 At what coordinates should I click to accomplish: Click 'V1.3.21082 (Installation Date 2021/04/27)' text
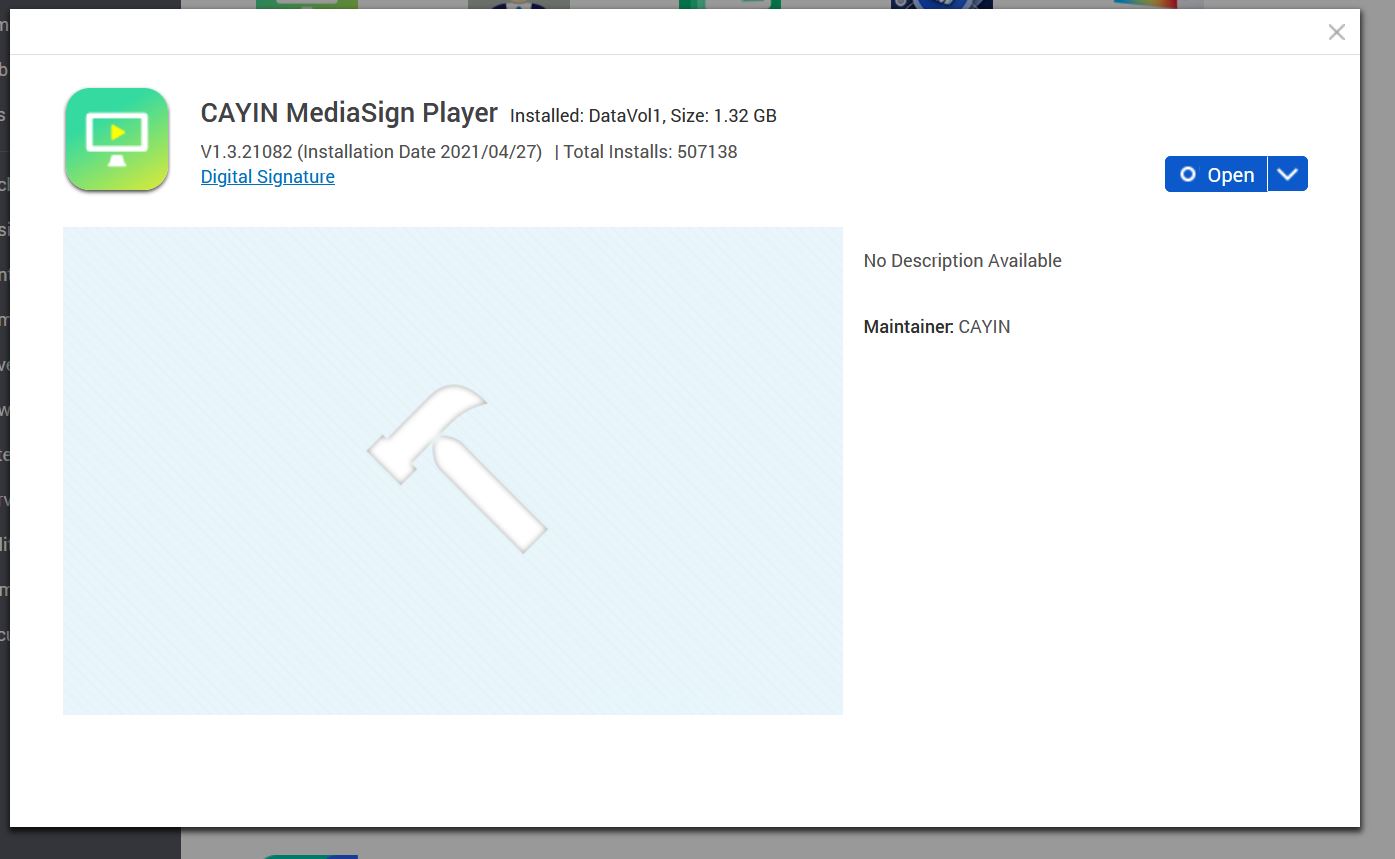coord(371,152)
